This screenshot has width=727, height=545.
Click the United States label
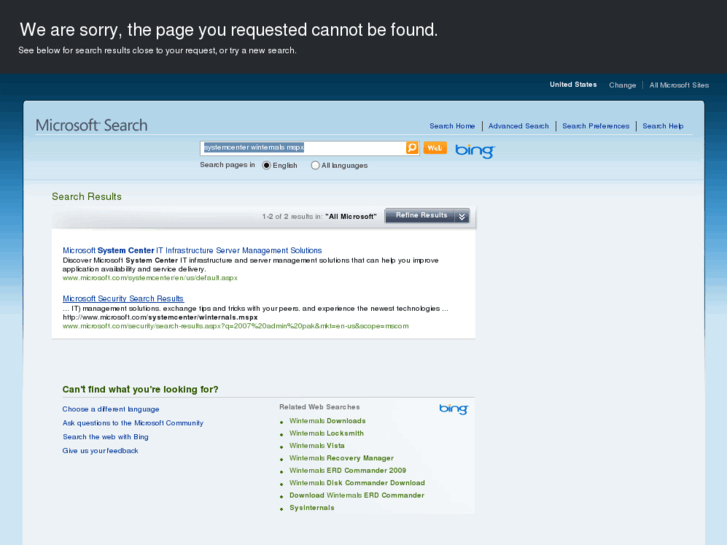[573, 84]
